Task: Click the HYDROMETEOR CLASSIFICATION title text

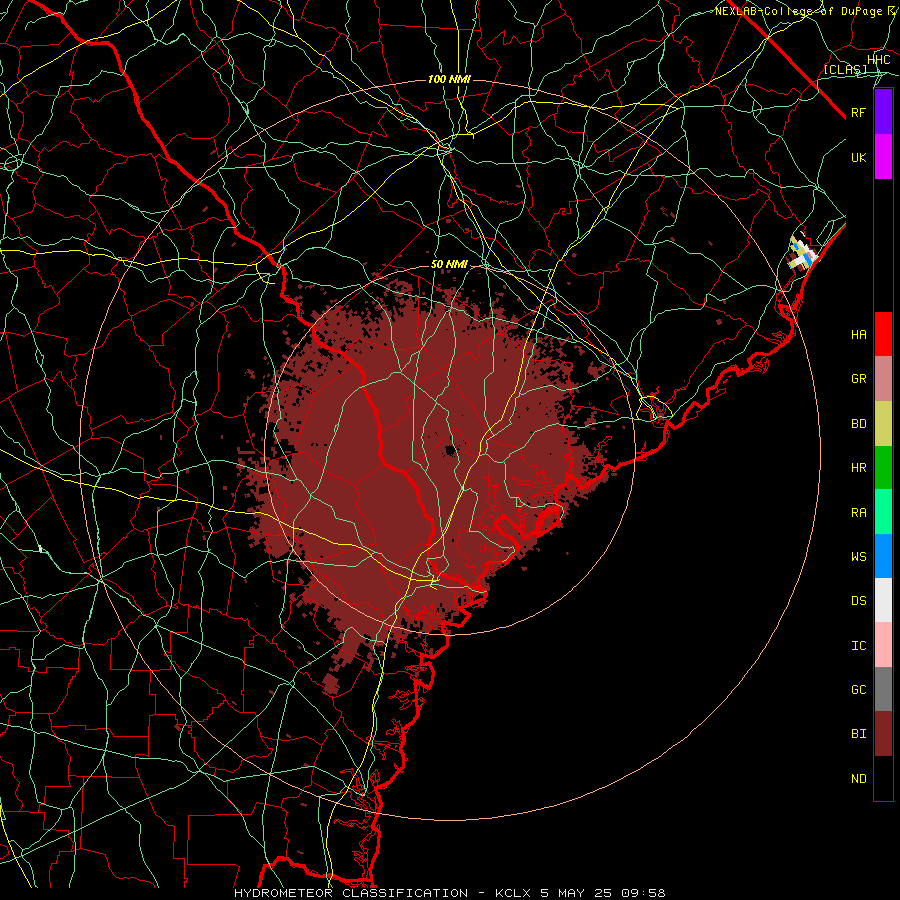Action: [351, 893]
